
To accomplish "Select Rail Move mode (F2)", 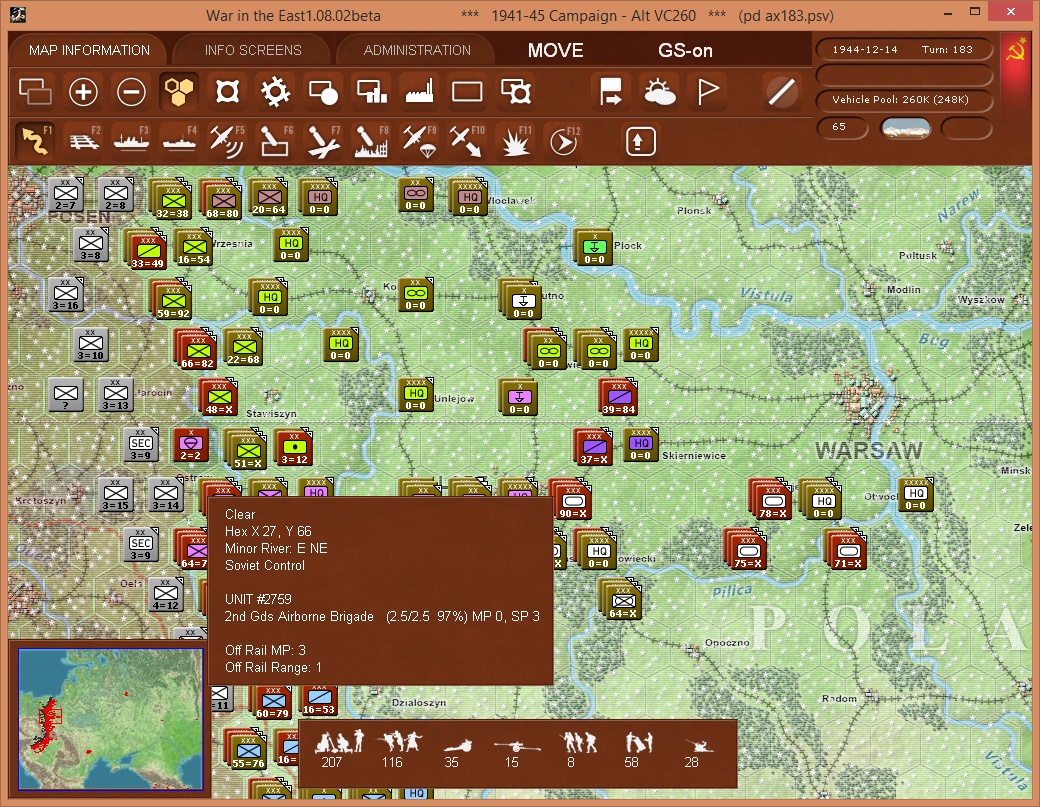I will pyautogui.click(x=84, y=141).
